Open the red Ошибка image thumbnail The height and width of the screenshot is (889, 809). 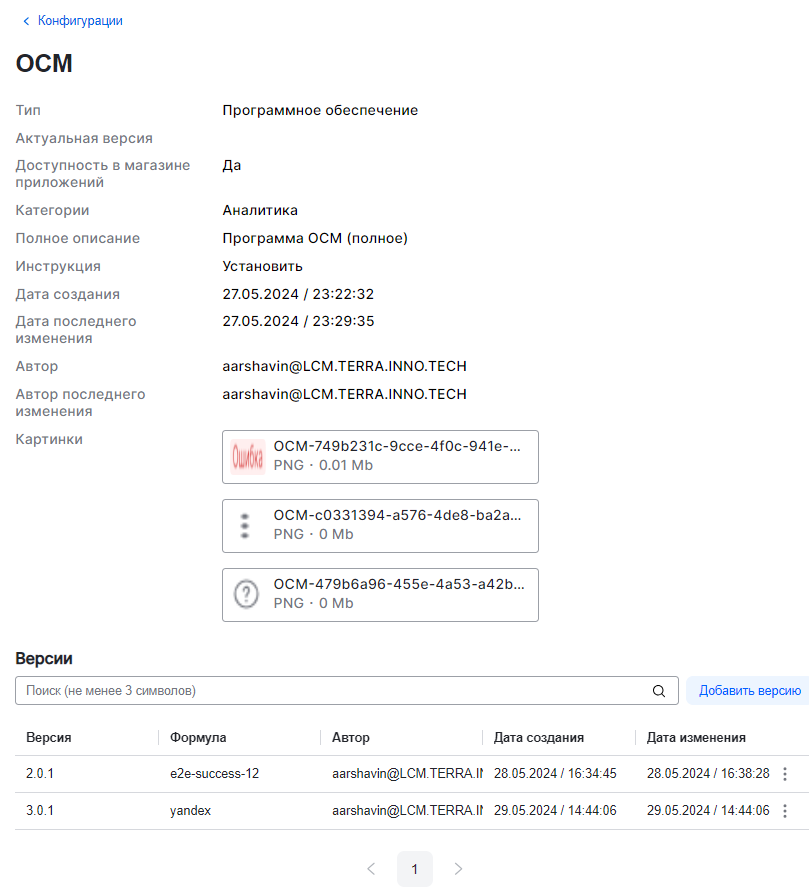[x=247, y=457]
